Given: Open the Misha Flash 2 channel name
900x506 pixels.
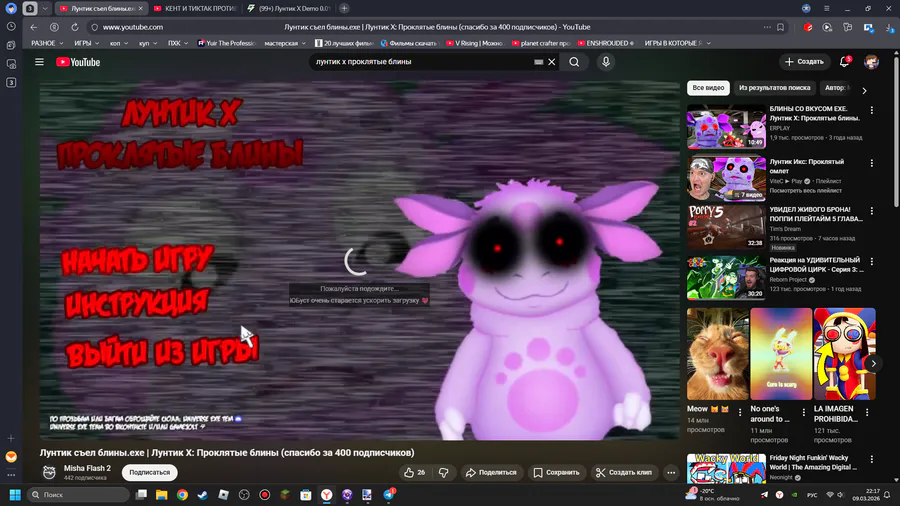Looking at the screenshot, I should coord(87,468).
